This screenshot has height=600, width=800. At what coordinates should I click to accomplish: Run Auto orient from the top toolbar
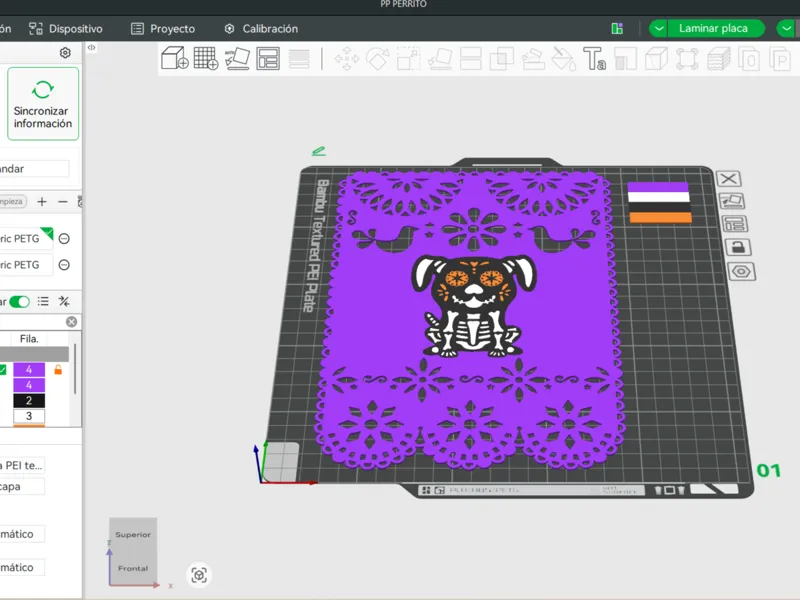pos(237,59)
